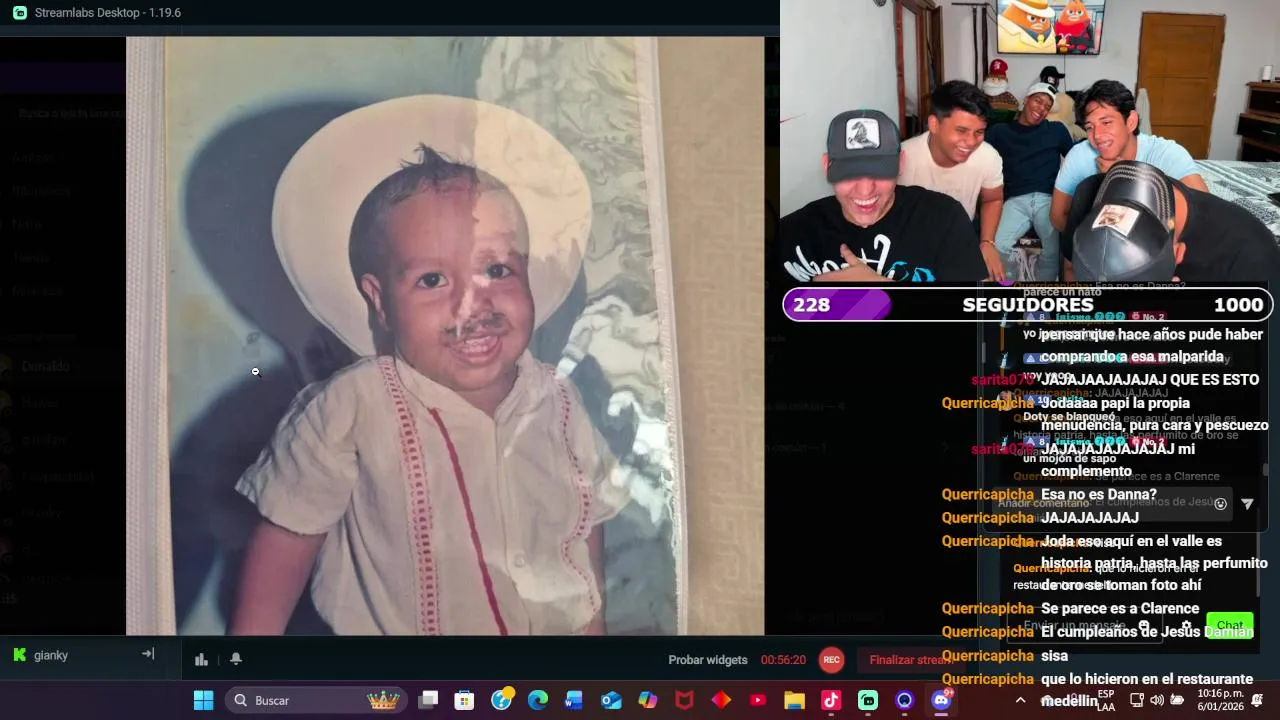The width and height of the screenshot is (1280, 720).
Task: Click the crown icon in the search box
Action: [x=383, y=700]
